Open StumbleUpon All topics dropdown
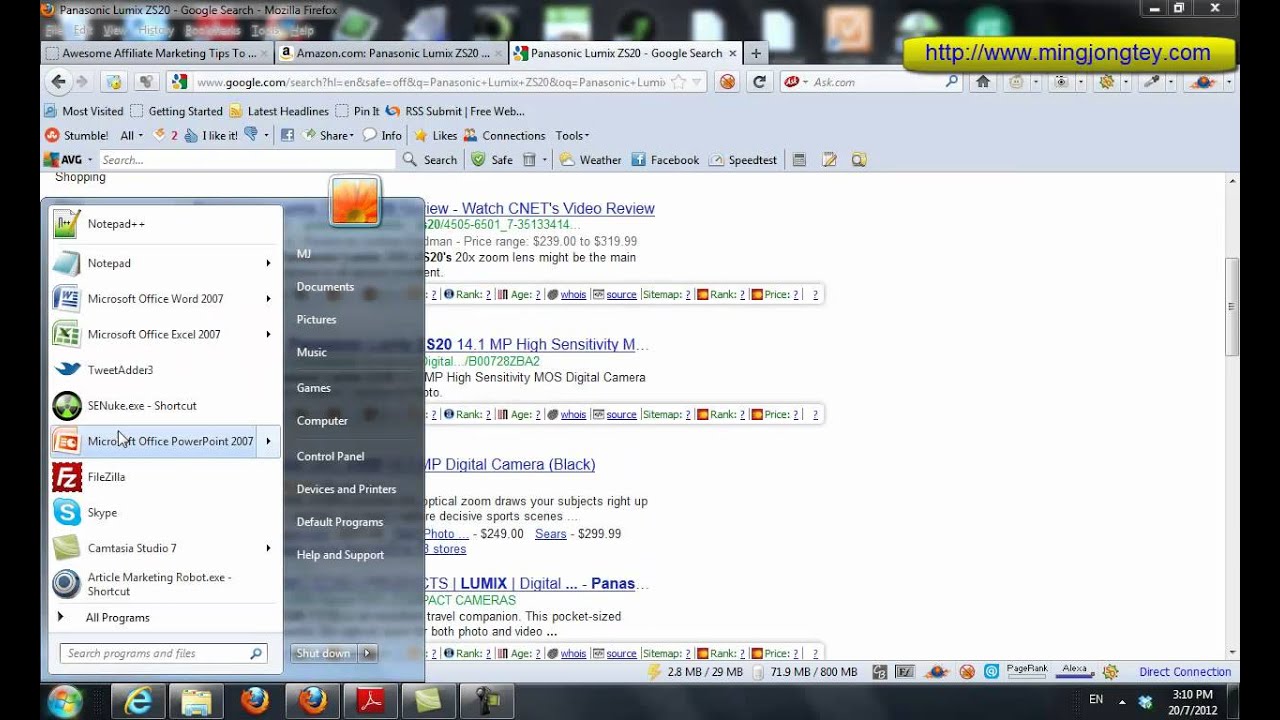The height and width of the screenshot is (720, 1280). [x=132, y=135]
